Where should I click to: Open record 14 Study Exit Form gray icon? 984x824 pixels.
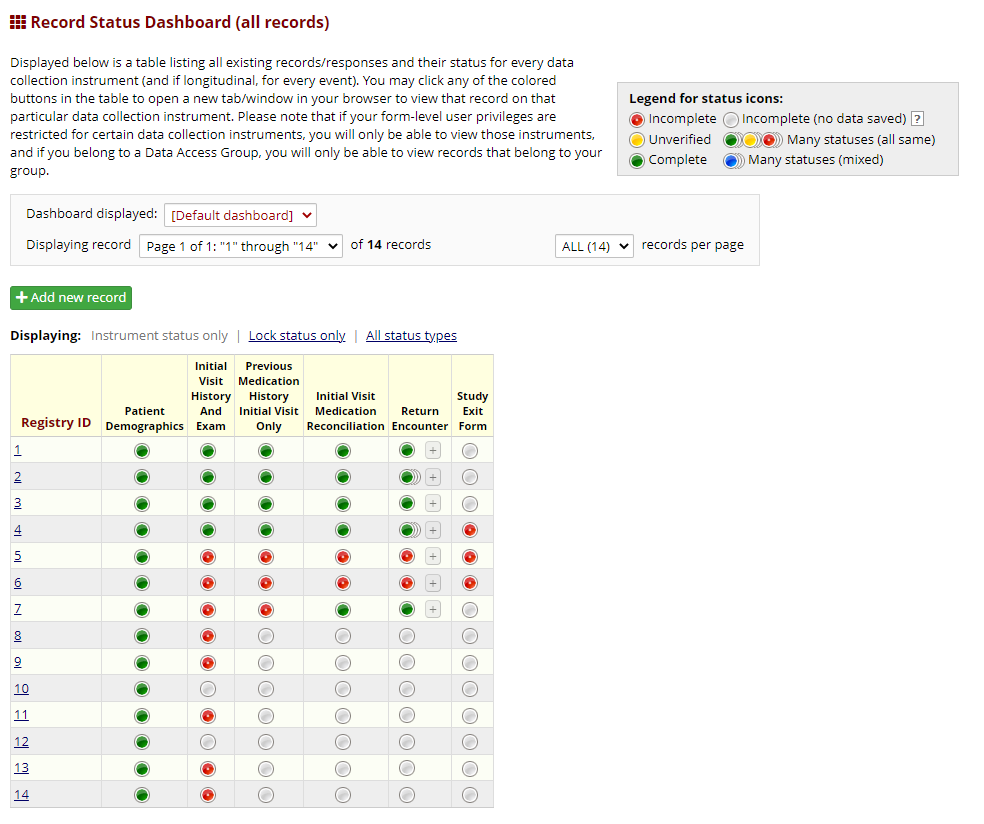[x=469, y=796]
